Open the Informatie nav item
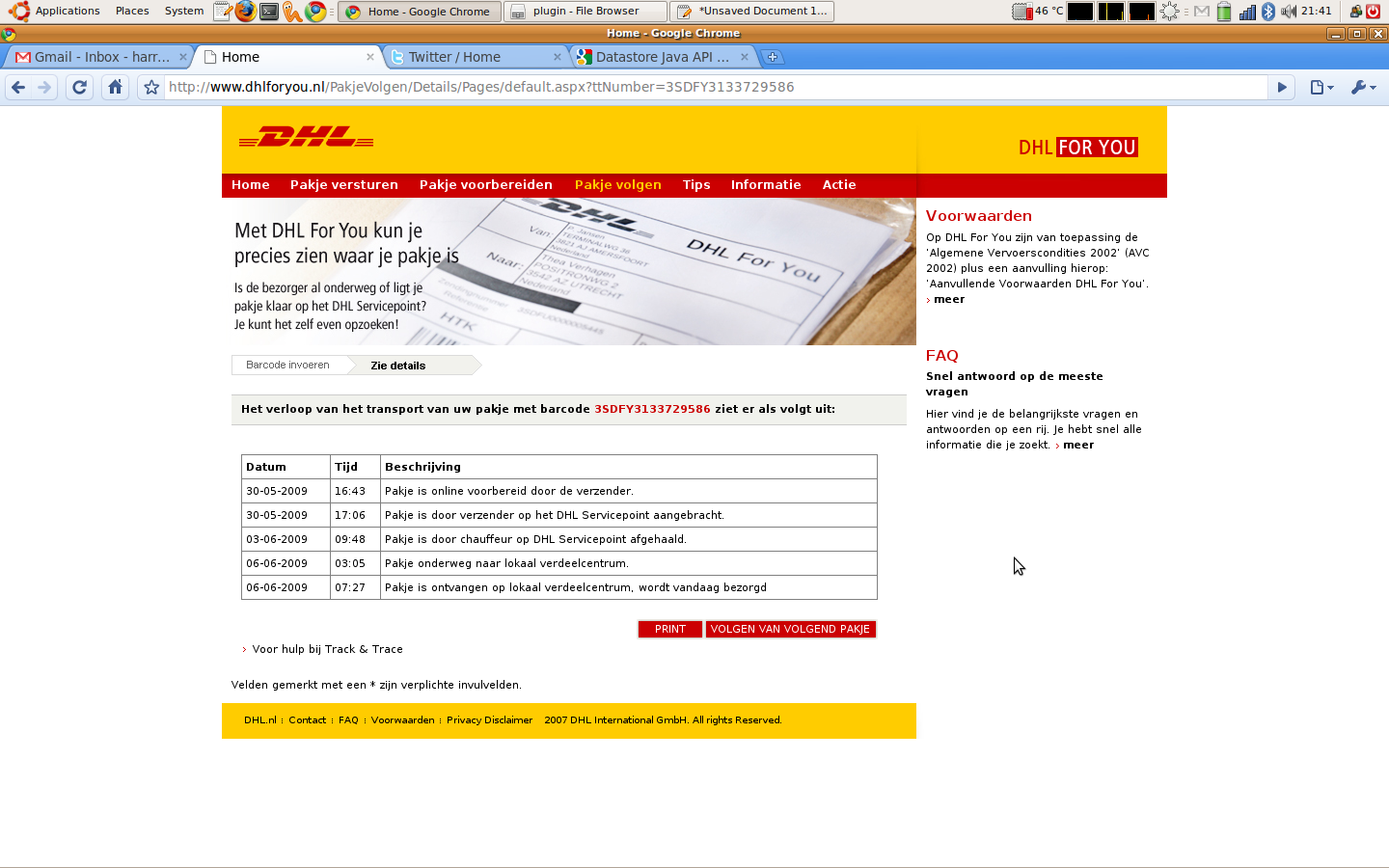1389x868 pixels. tap(766, 185)
